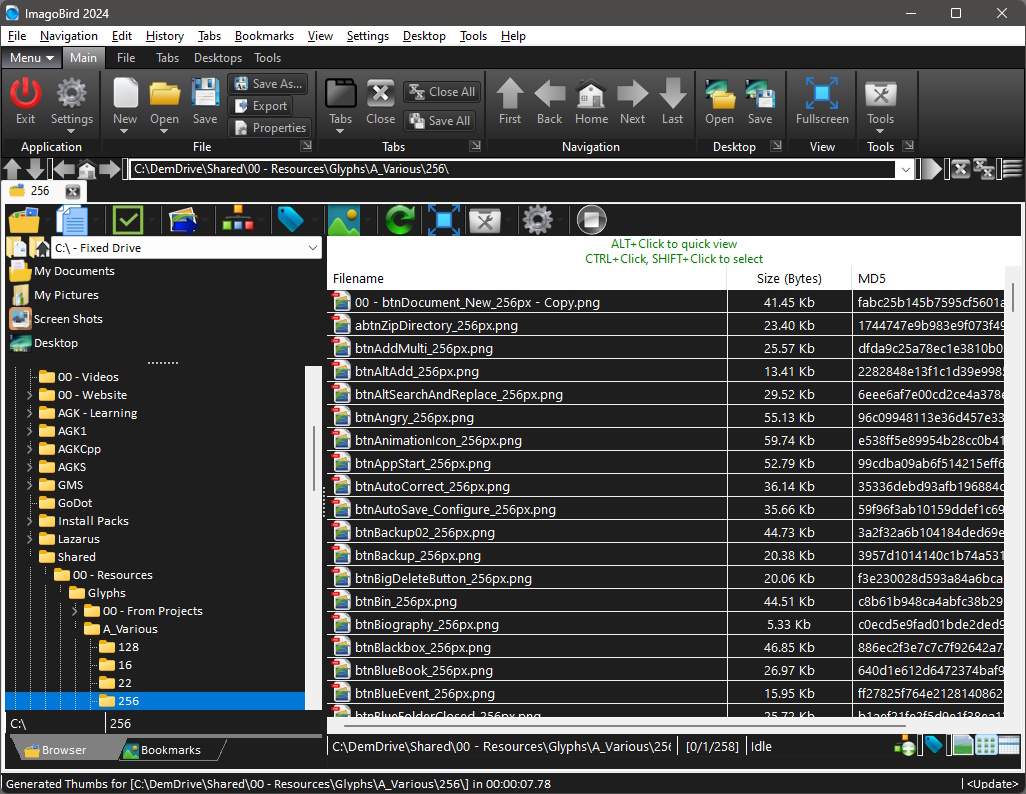Expand the 00 - From Projects folder
This screenshot has height=794, width=1026.
coord(75,611)
